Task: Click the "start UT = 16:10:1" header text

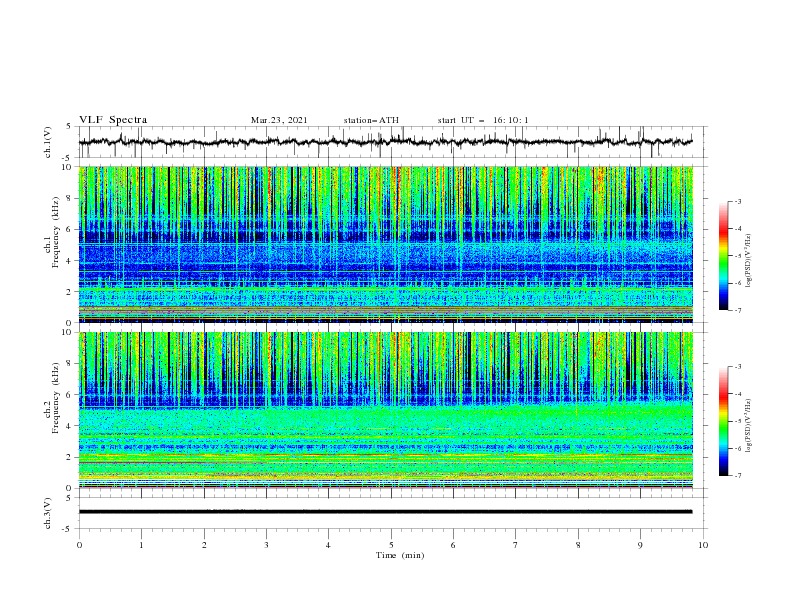Action: coord(483,120)
